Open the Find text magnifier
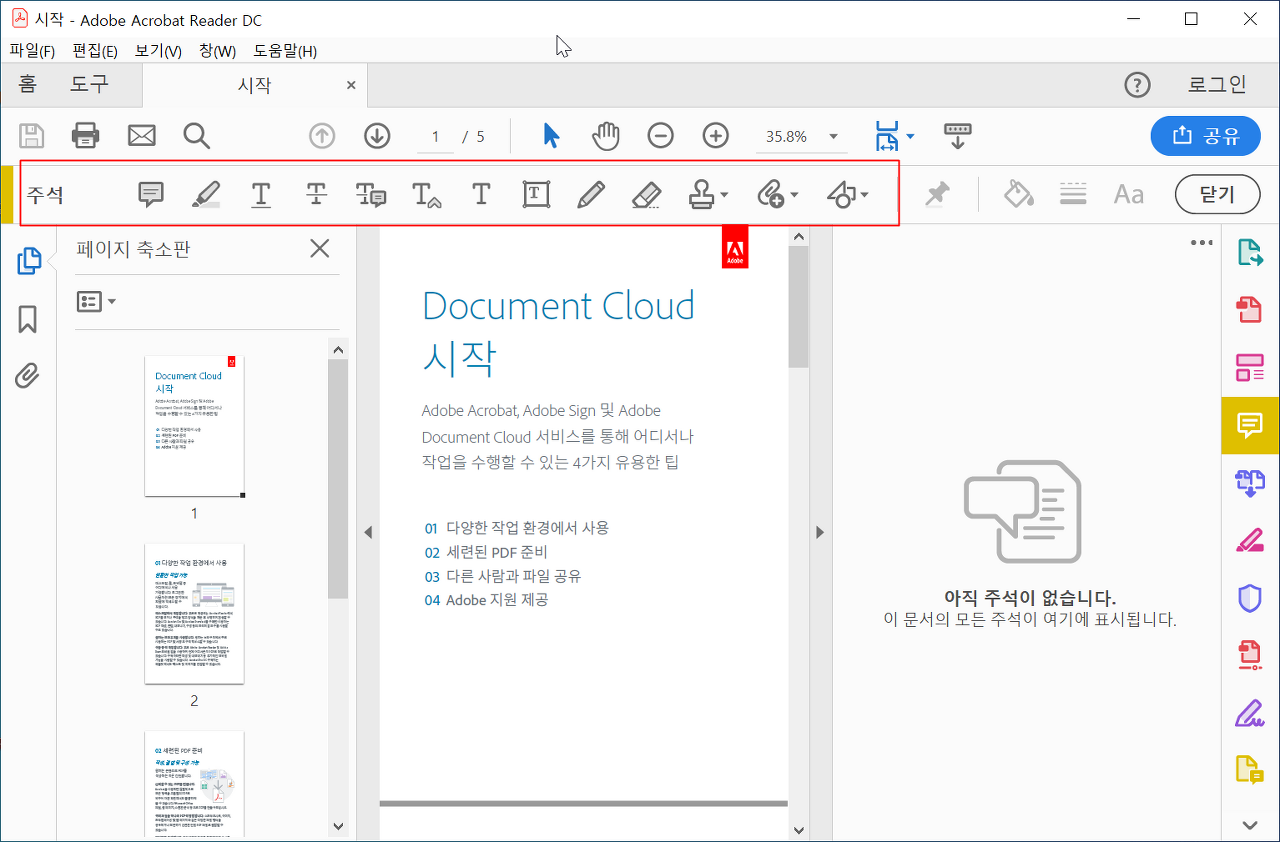This screenshot has height=842, width=1280. click(197, 136)
